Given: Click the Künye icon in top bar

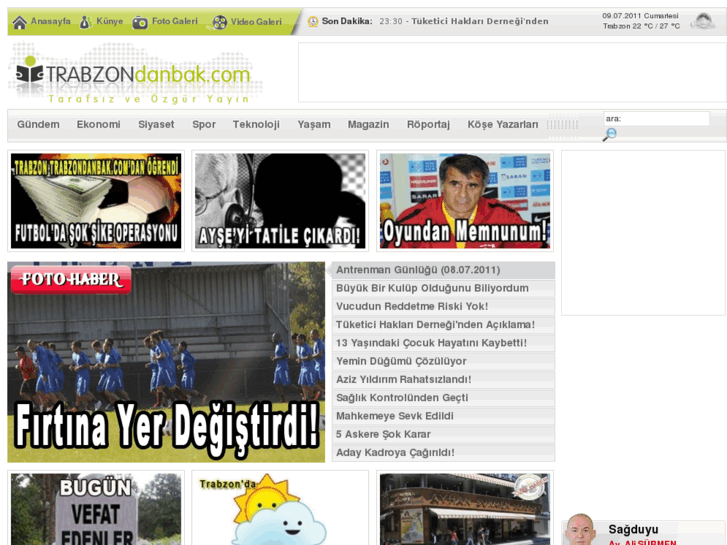Looking at the screenshot, I should coord(86,22).
